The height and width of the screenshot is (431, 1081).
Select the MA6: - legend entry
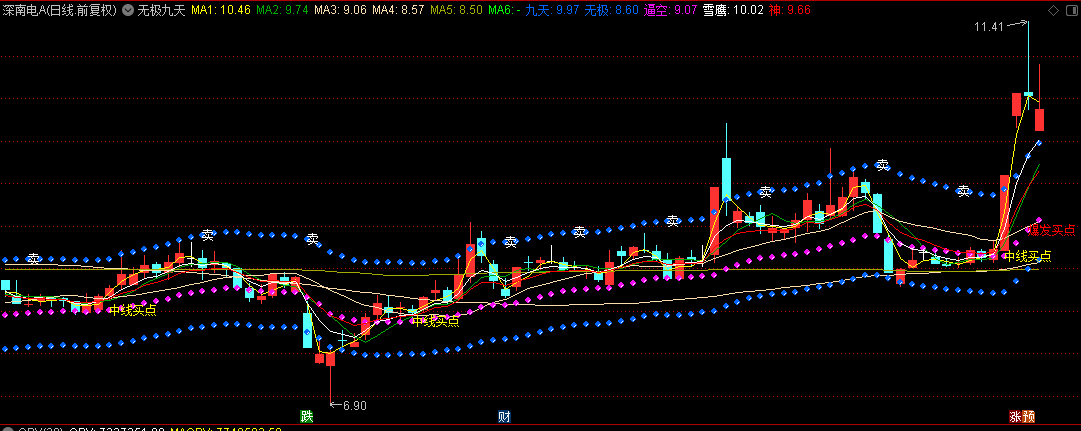[x=504, y=10]
